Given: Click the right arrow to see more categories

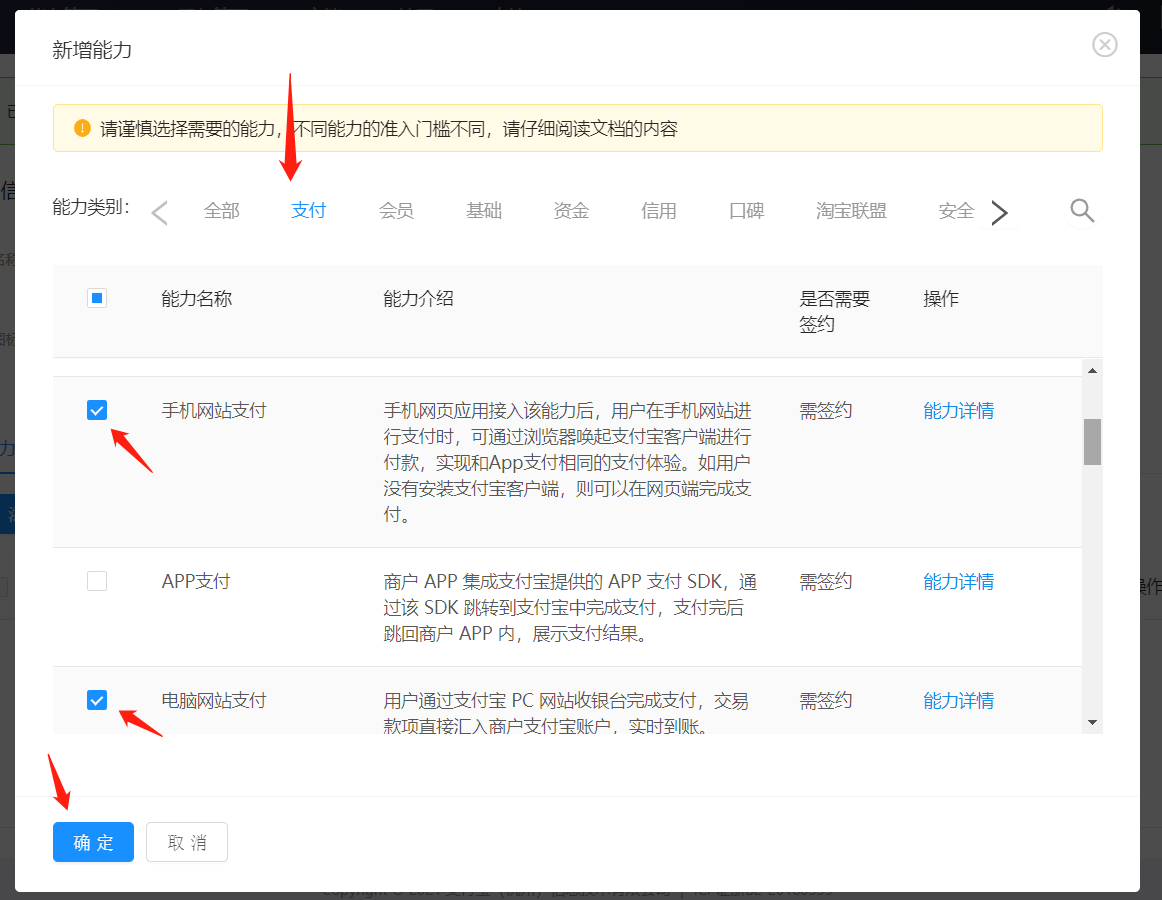Looking at the screenshot, I should (1000, 212).
